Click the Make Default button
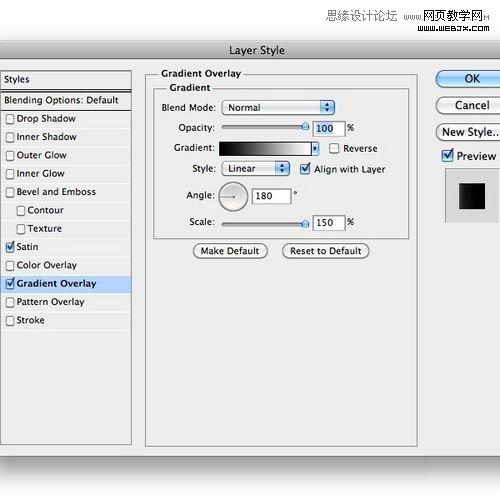Image resolution: width=500 pixels, height=500 pixels. tap(230, 251)
